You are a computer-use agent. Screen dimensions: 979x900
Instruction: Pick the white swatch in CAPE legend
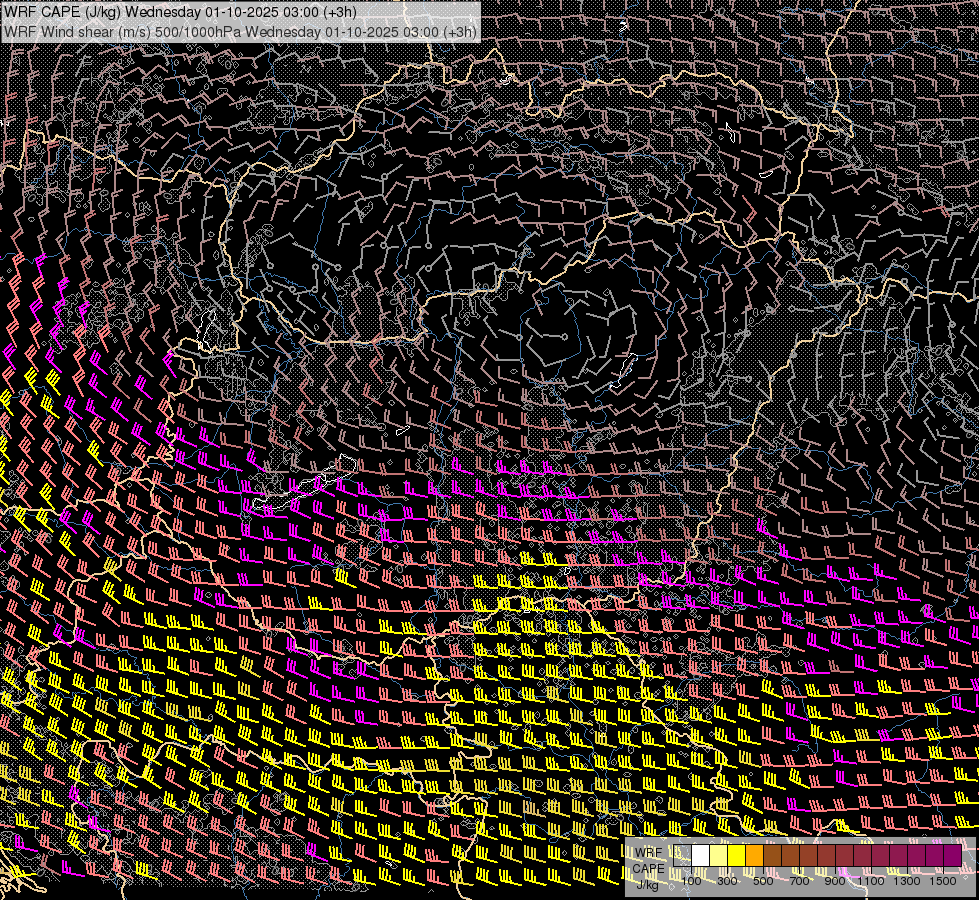click(701, 856)
